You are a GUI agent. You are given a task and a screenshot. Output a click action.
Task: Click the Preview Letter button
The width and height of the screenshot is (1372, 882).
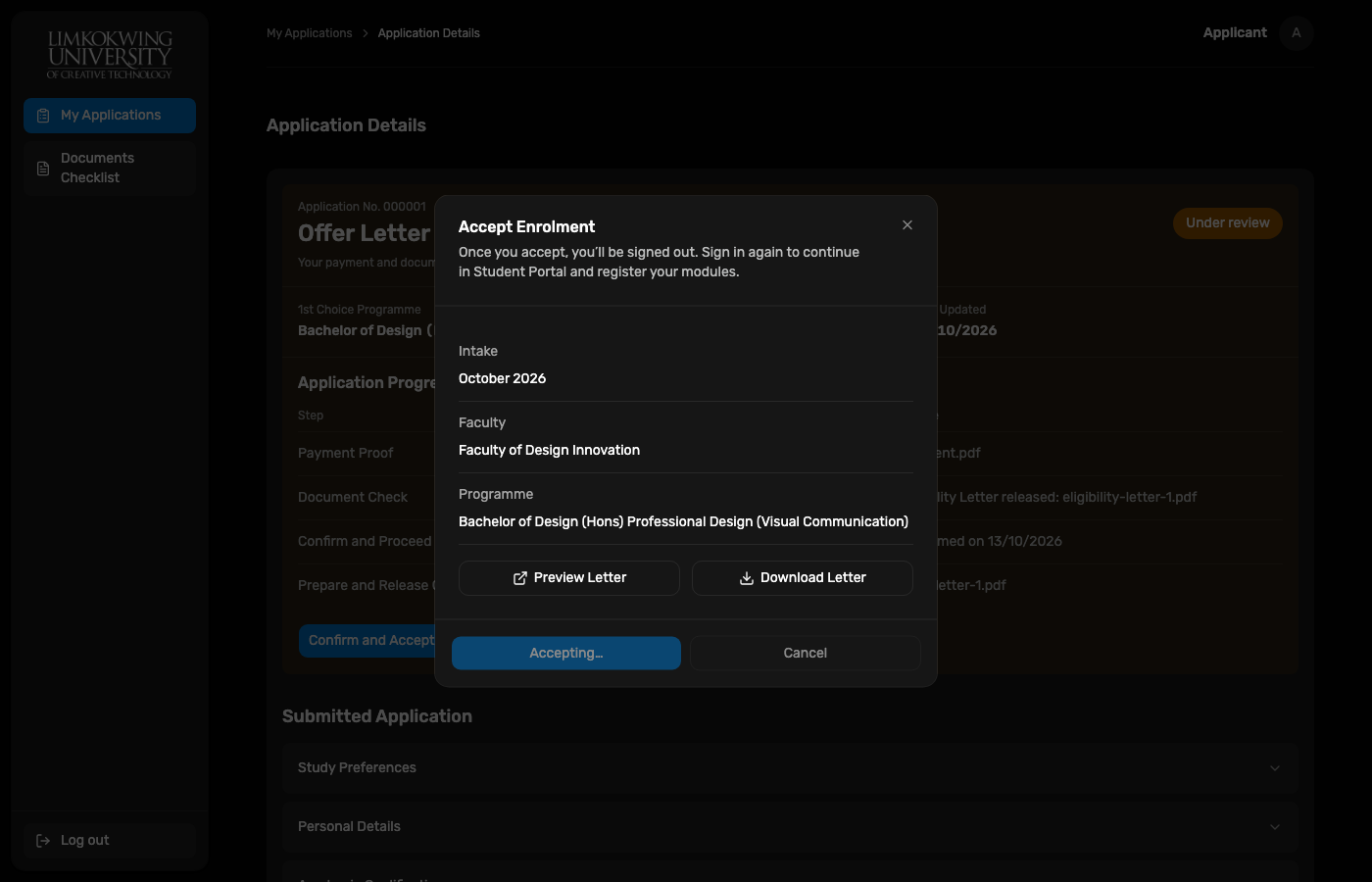tap(569, 578)
